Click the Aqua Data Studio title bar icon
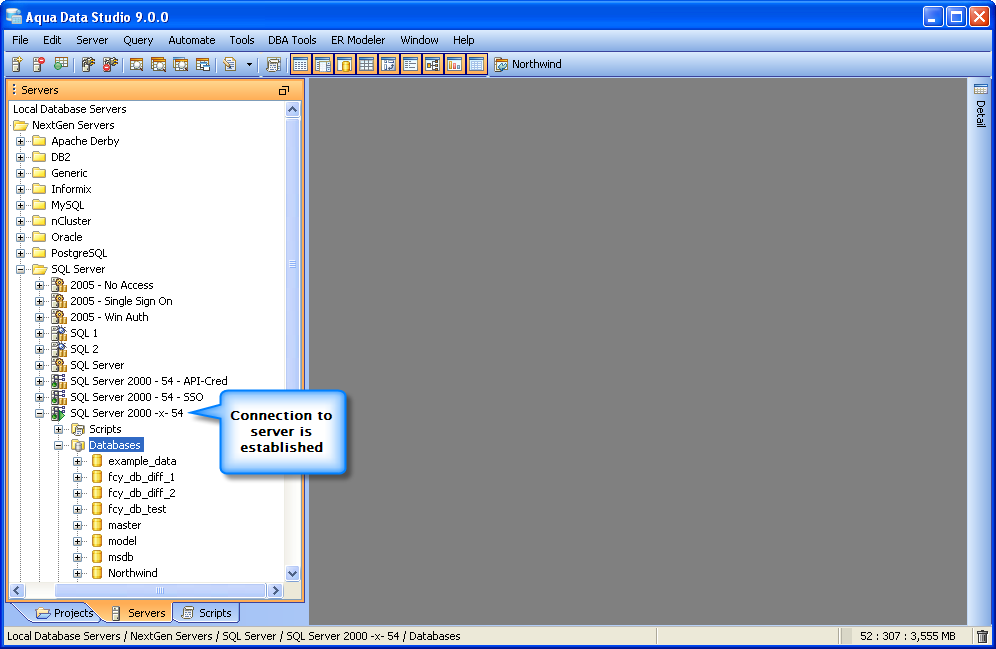 (x=13, y=17)
